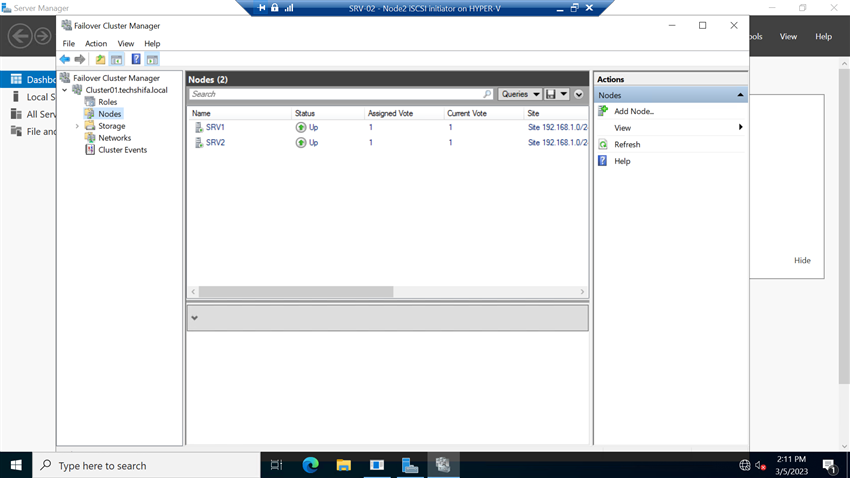Viewport: 850px width, 478px height.
Task: Toggle the Show/Hide Action Pane toolbar icon
Action: pos(152,59)
